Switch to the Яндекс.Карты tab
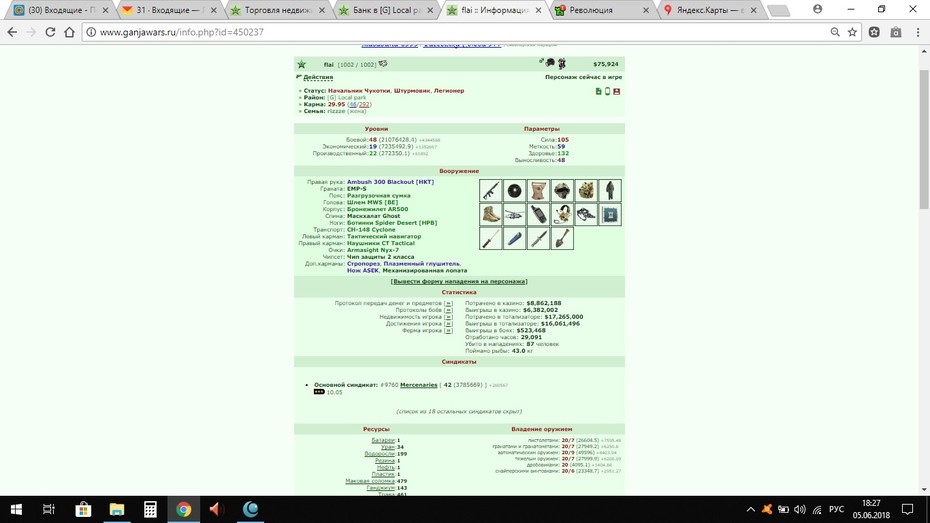930x523 pixels. (711, 10)
